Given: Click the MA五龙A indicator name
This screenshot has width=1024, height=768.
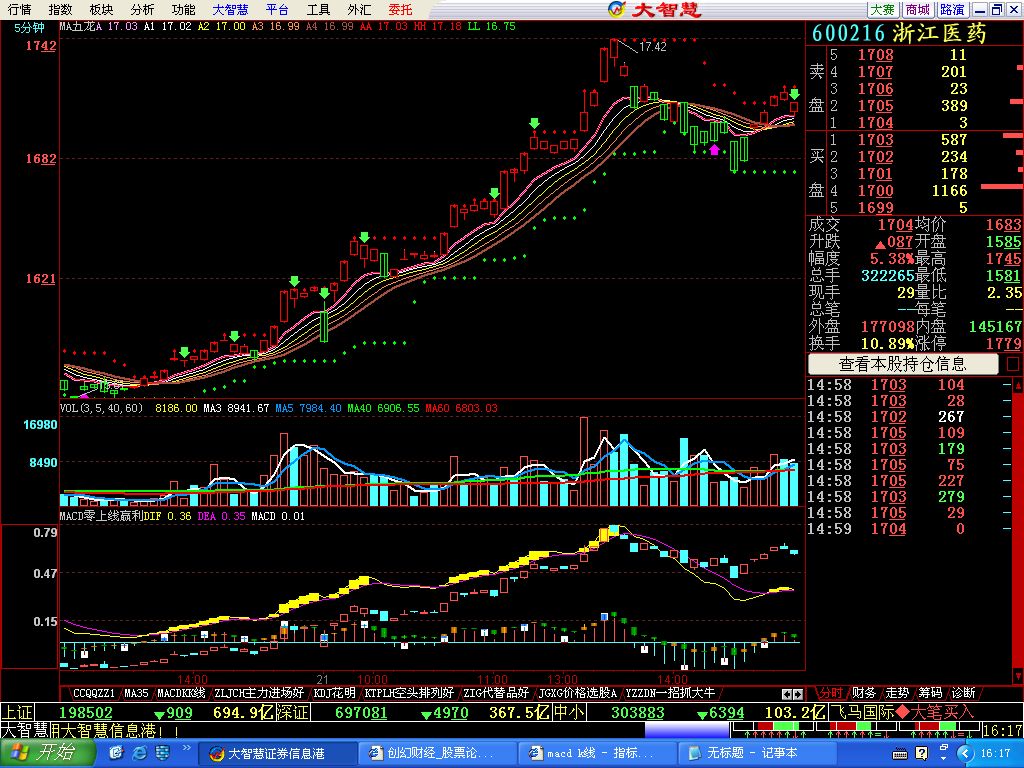Looking at the screenshot, I should point(81,26).
